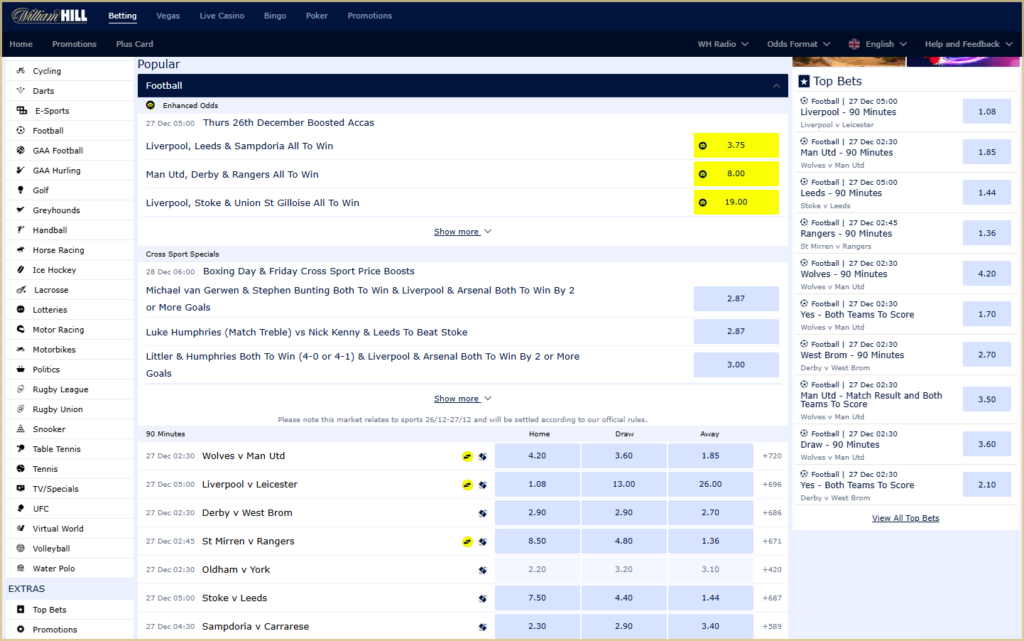
Task: Click enhanced odds badge for Wolves v Man Utd
Action: click(467, 456)
